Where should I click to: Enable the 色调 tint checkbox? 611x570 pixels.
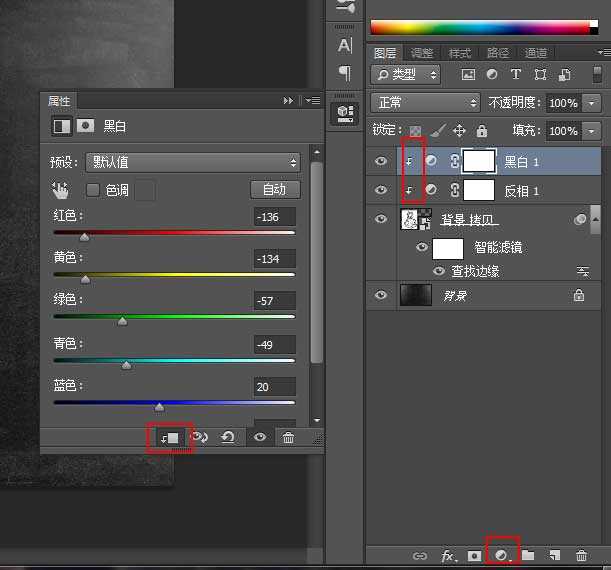coord(93,190)
